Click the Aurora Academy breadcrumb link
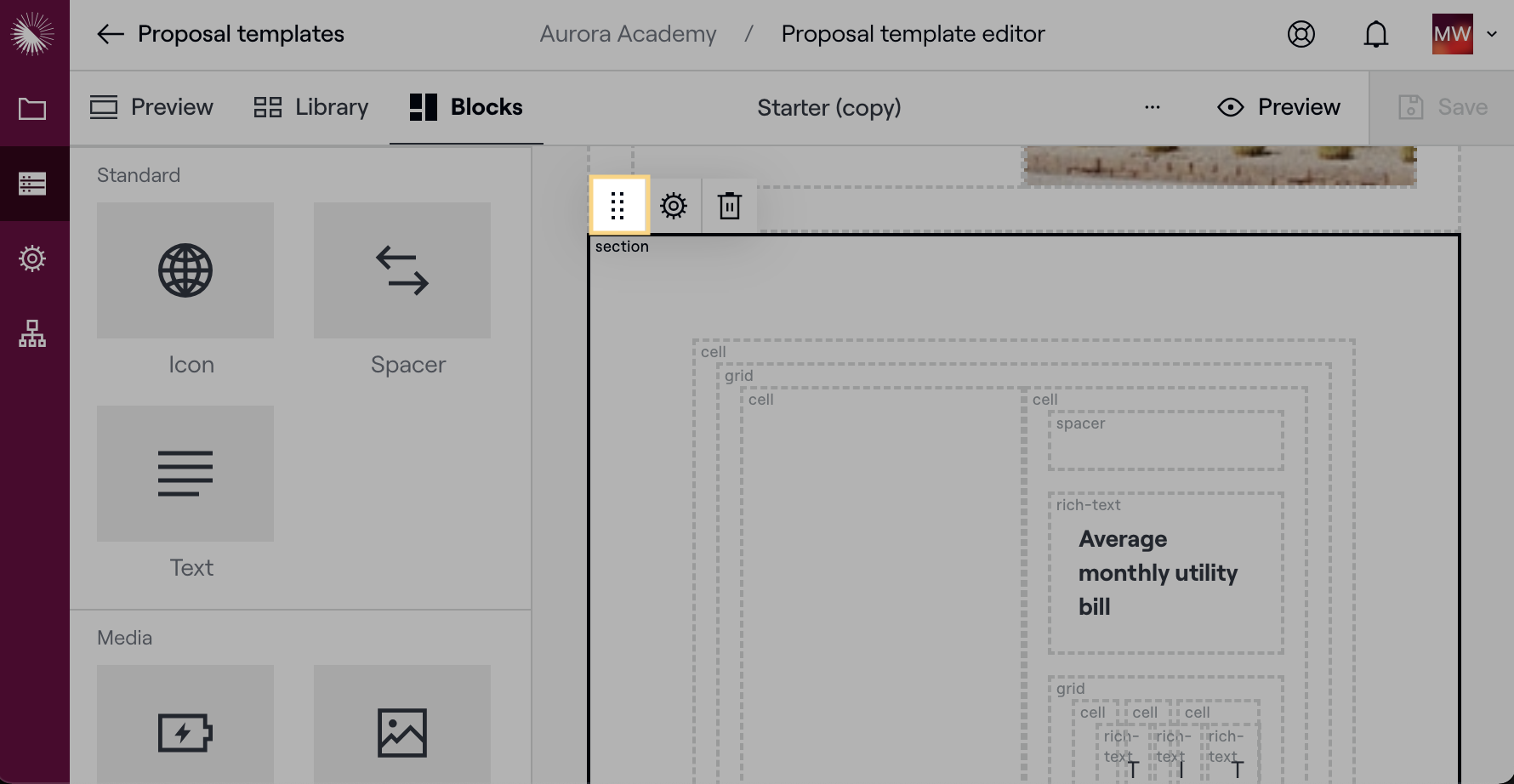 [x=628, y=34]
